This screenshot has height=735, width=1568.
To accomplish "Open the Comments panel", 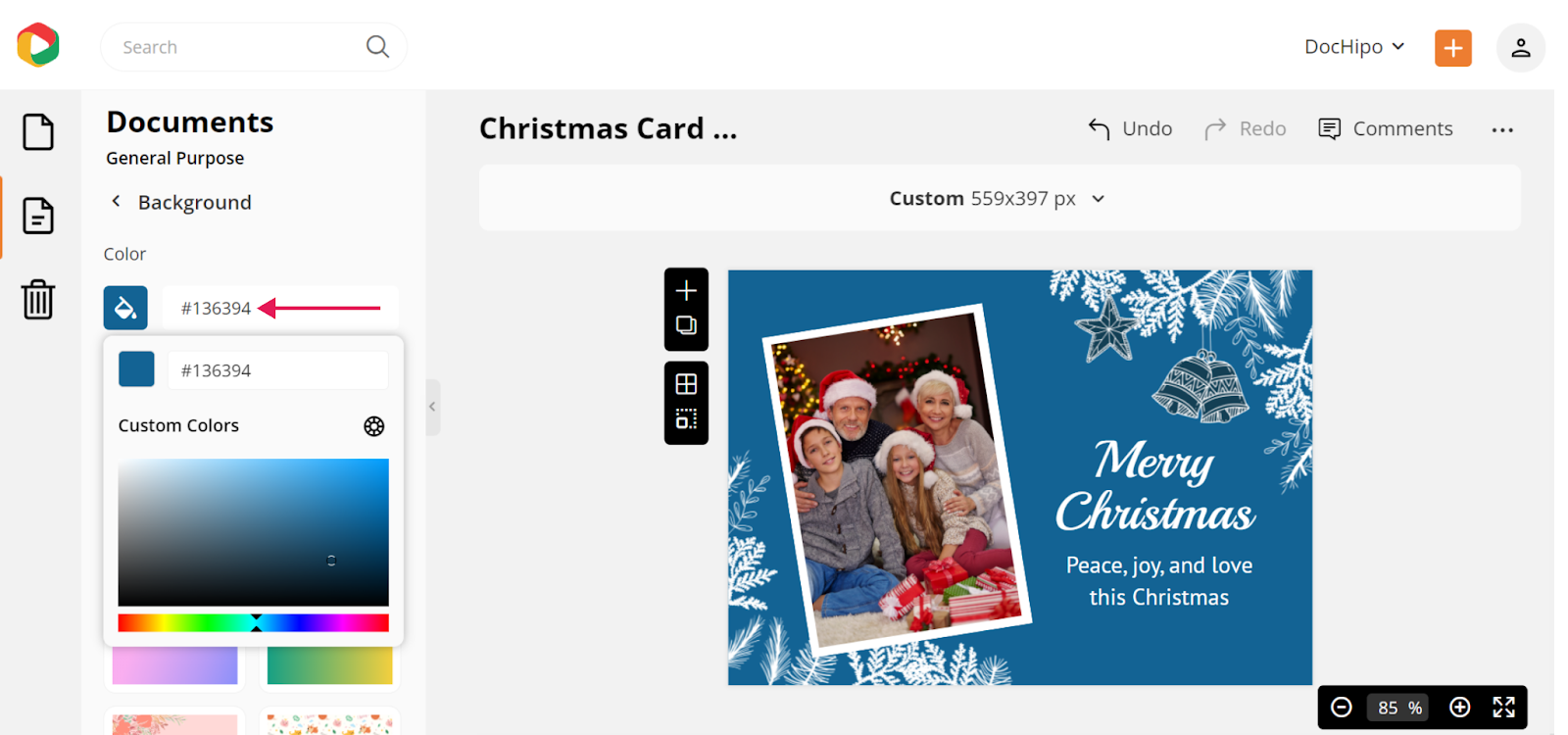I will (x=1385, y=128).
